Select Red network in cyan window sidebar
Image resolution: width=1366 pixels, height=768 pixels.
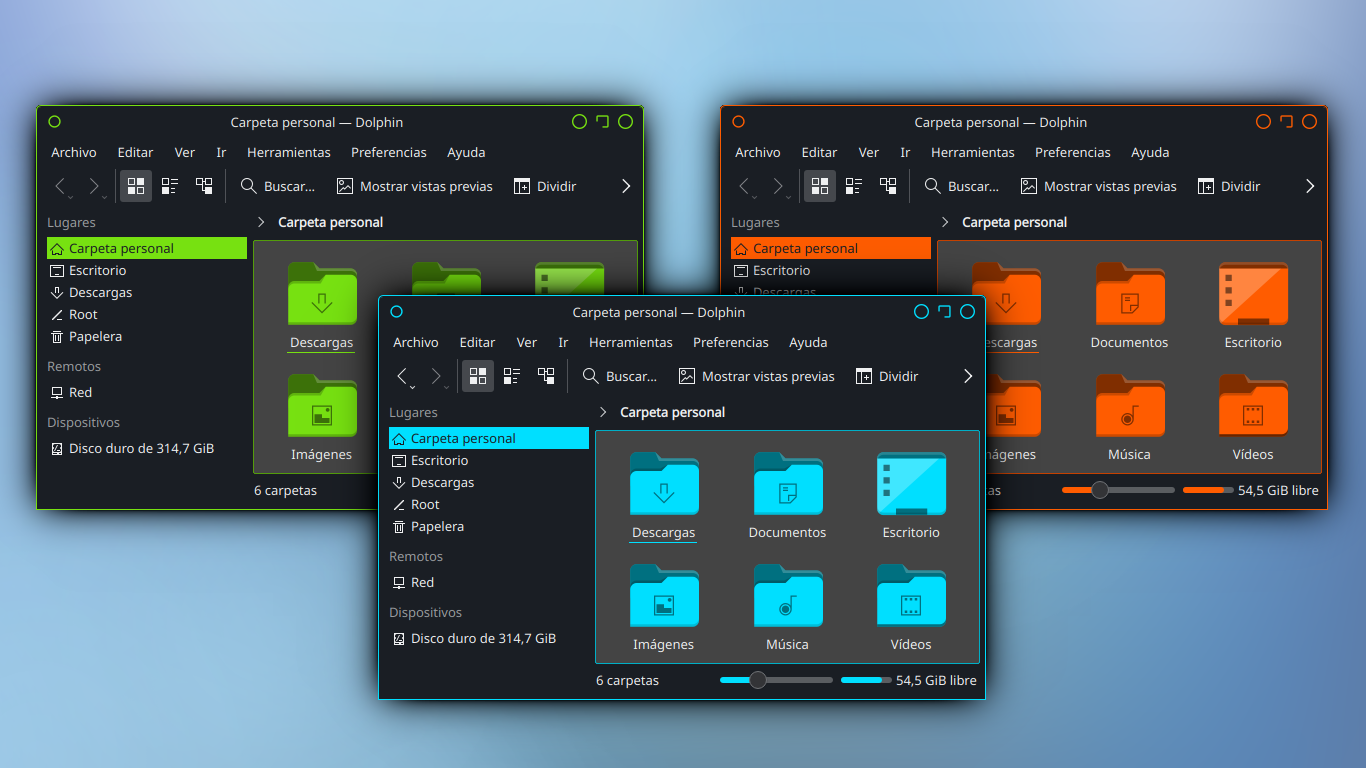coord(489,582)
